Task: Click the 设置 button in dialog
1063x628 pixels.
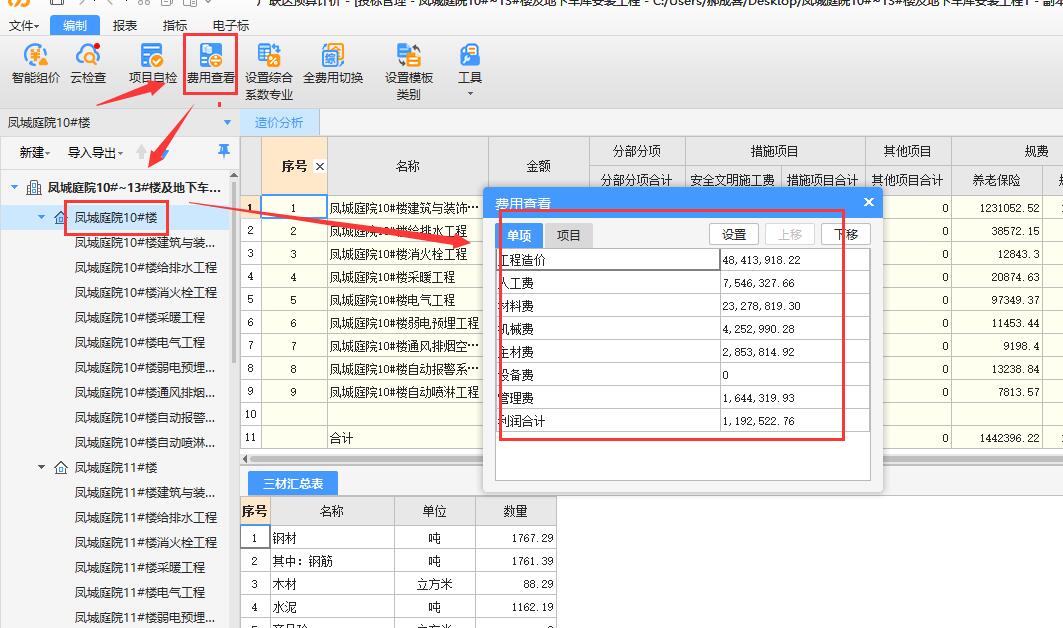Action: tap(734, 235)
